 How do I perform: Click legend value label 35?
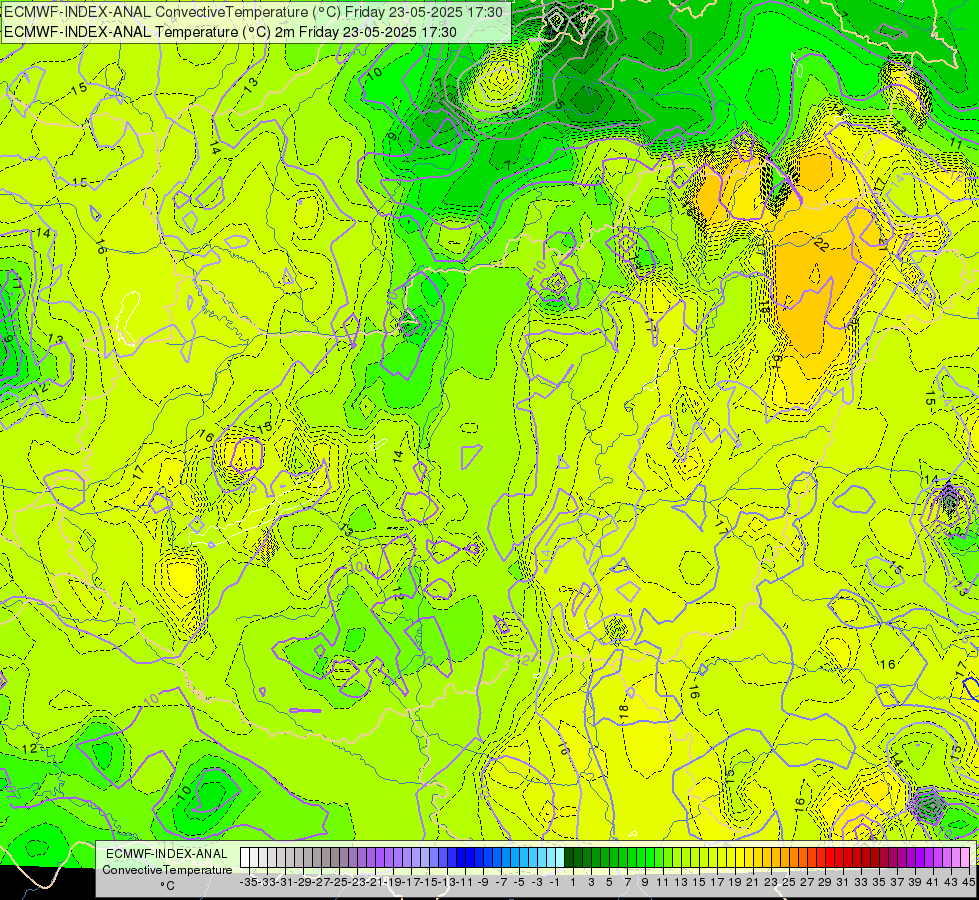pyautogui.click(x=878, y=883)
